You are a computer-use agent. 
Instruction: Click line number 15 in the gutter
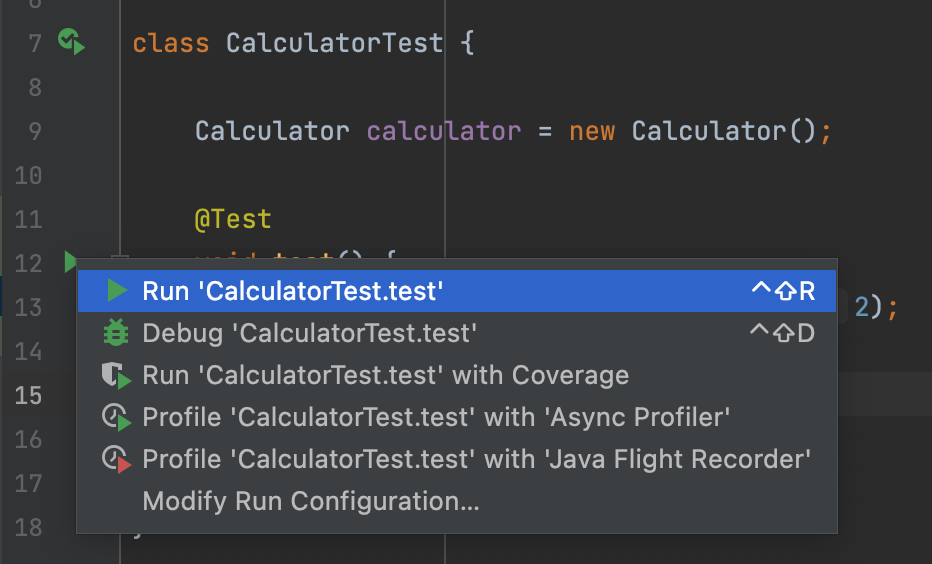tap(30, 395)
